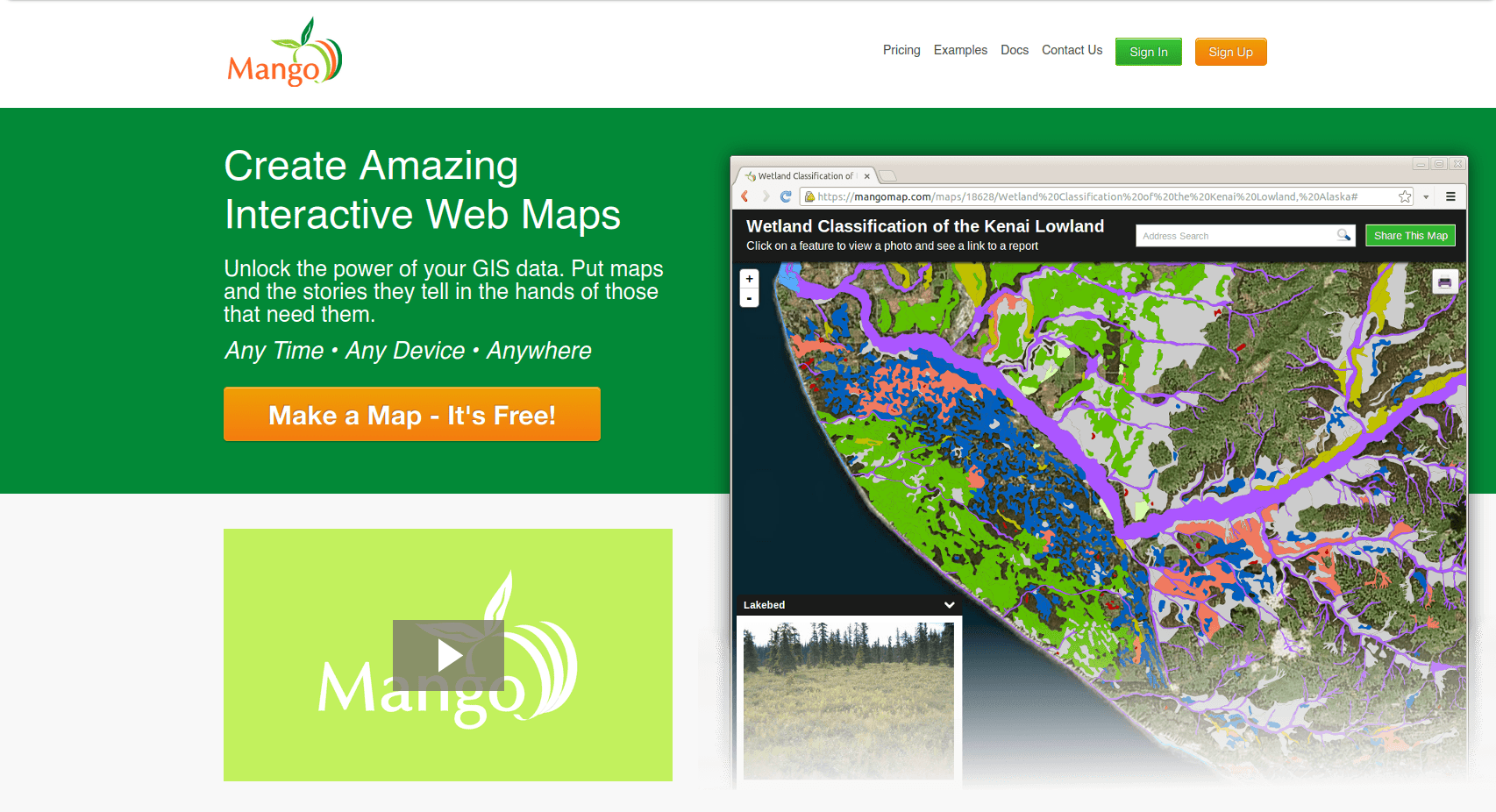Open the address bar dropdown arrow
This screenshot has height=812, width=1496.
[1426, 196]
